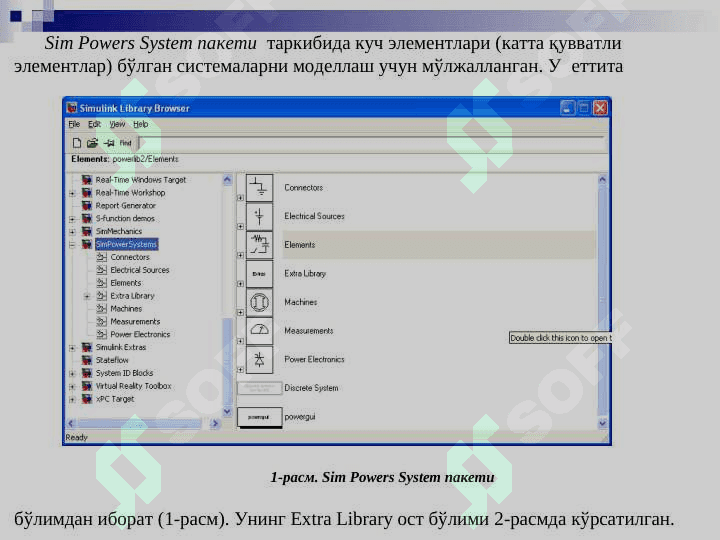Select S-function demos in the tree
This screenshot has width=720, height=540.
[x=125, y=218]
